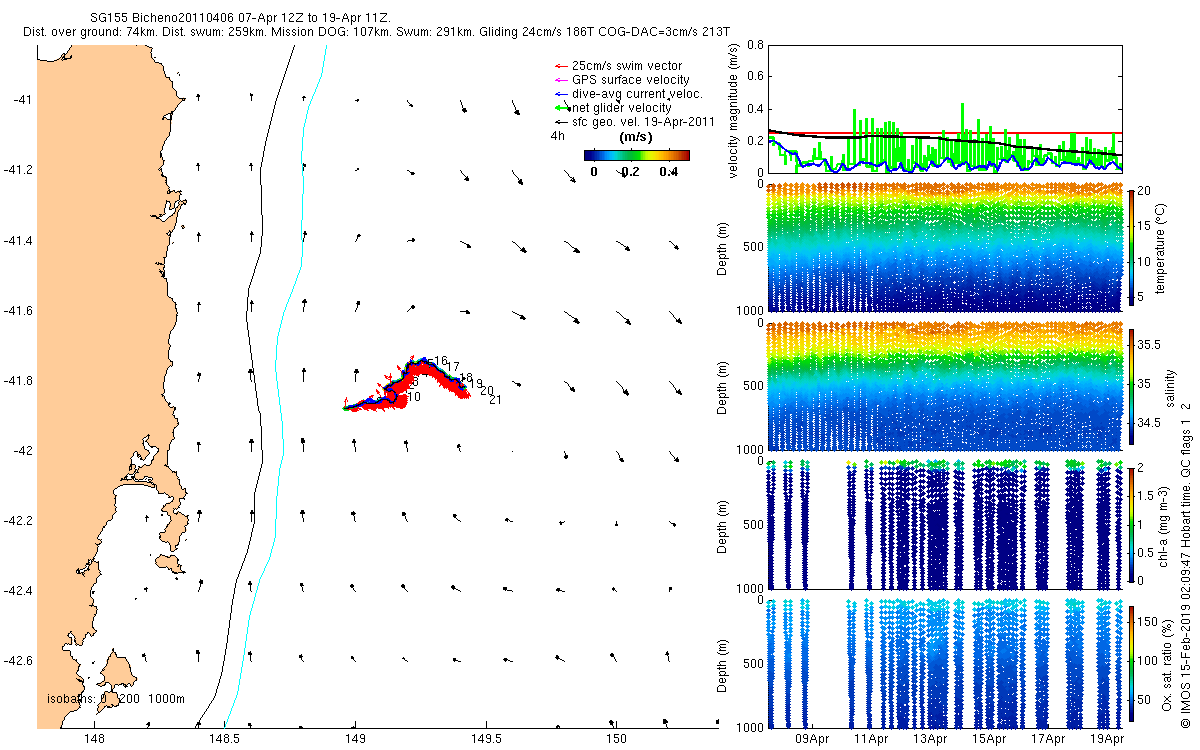
Task: Click the 15Apr date tick label
Action: tap(989, 739)
